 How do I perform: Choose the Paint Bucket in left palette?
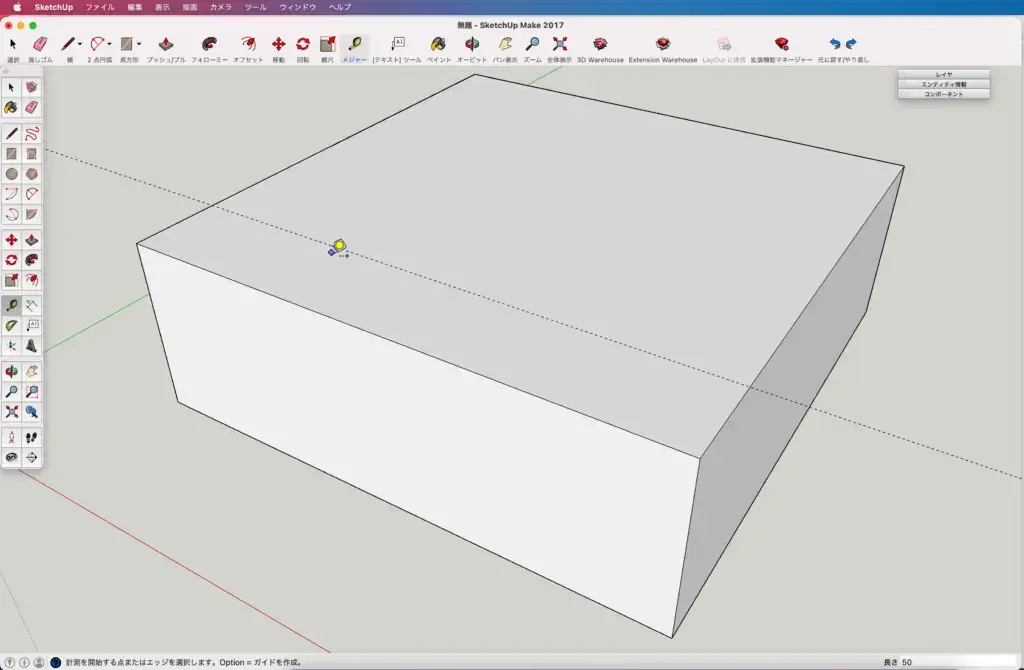11,107
